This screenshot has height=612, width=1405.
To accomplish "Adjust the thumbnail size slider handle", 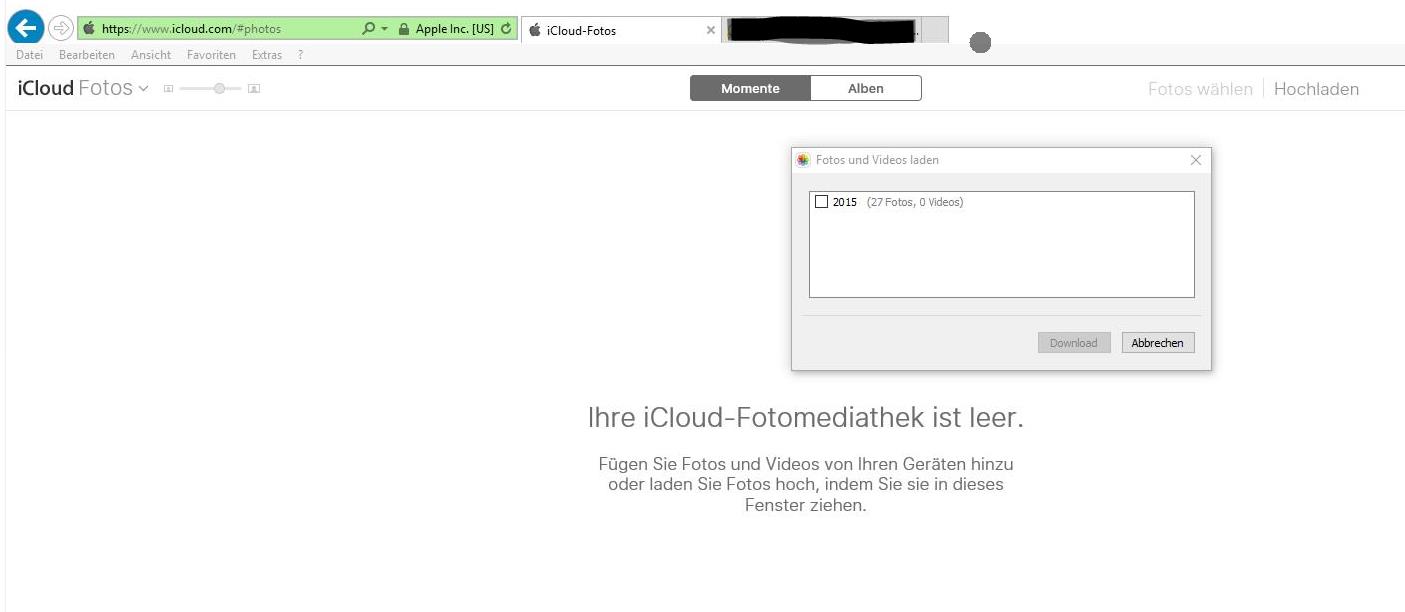I will 220,89.
